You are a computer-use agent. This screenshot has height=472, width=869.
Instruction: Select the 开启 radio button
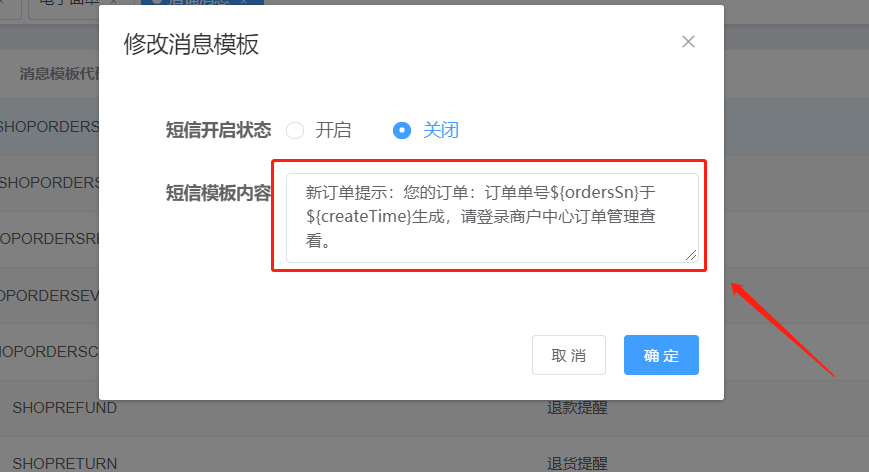pyautogui.click(x=295, y=131)
